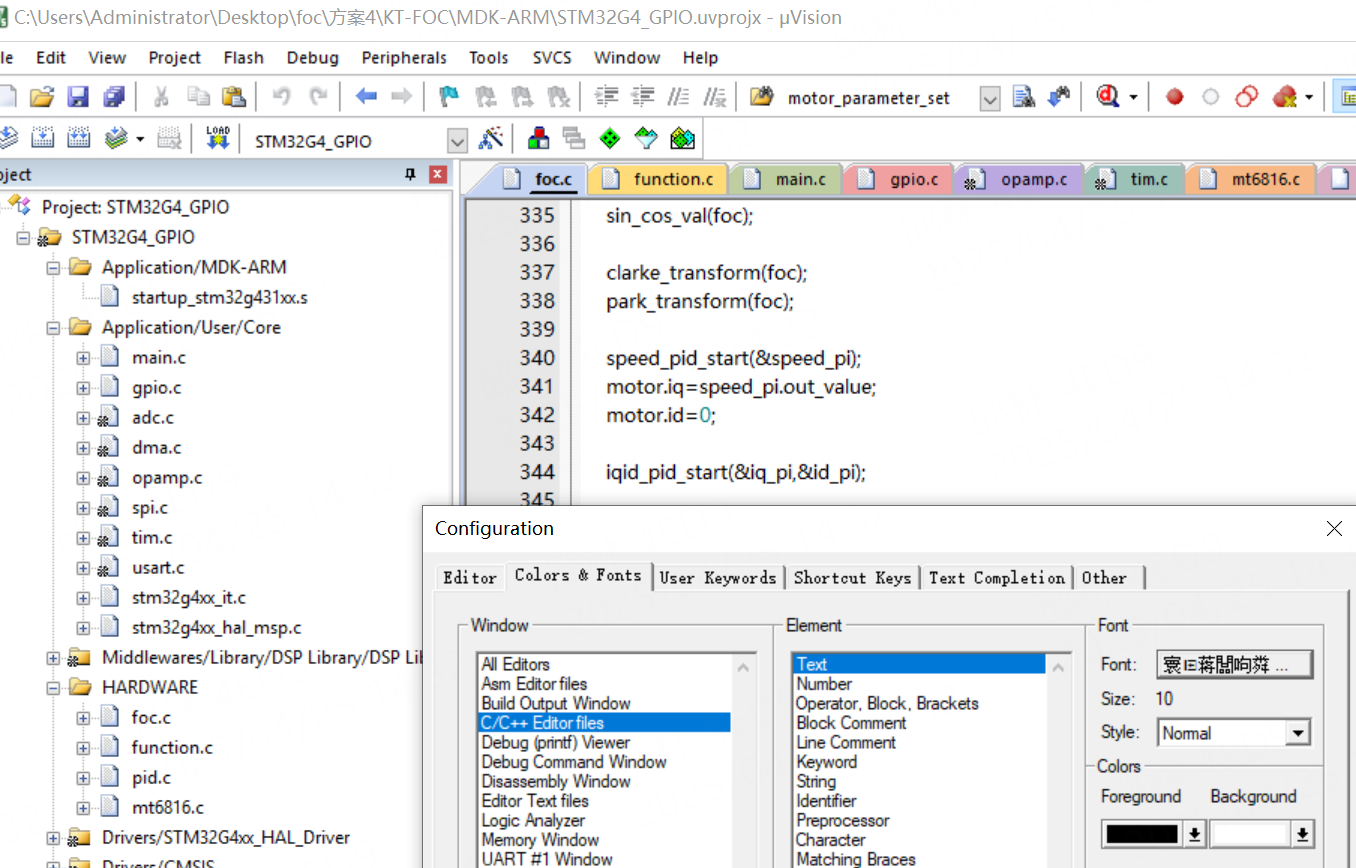The image size is (1356, 868).
Task: Open Batch Build using the stacked layers icon
Action: point(116,138)
